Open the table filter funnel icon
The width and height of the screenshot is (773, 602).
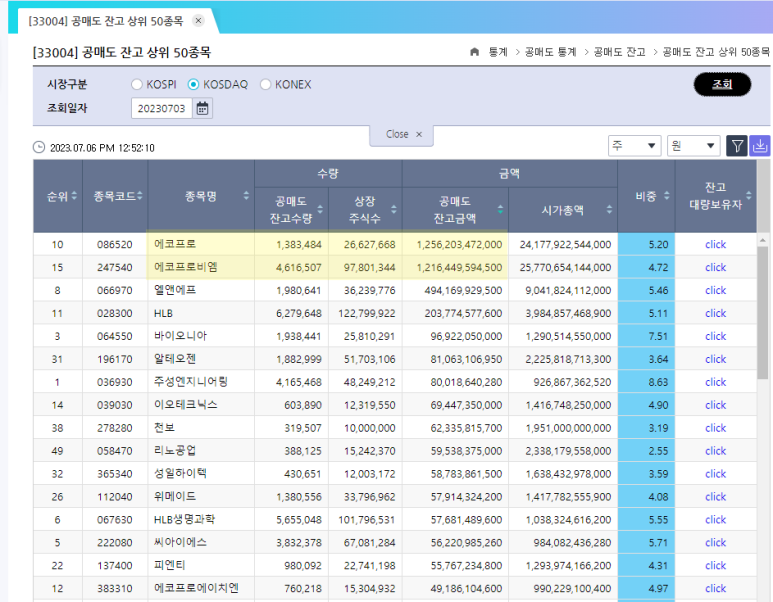tap(737, 146)
